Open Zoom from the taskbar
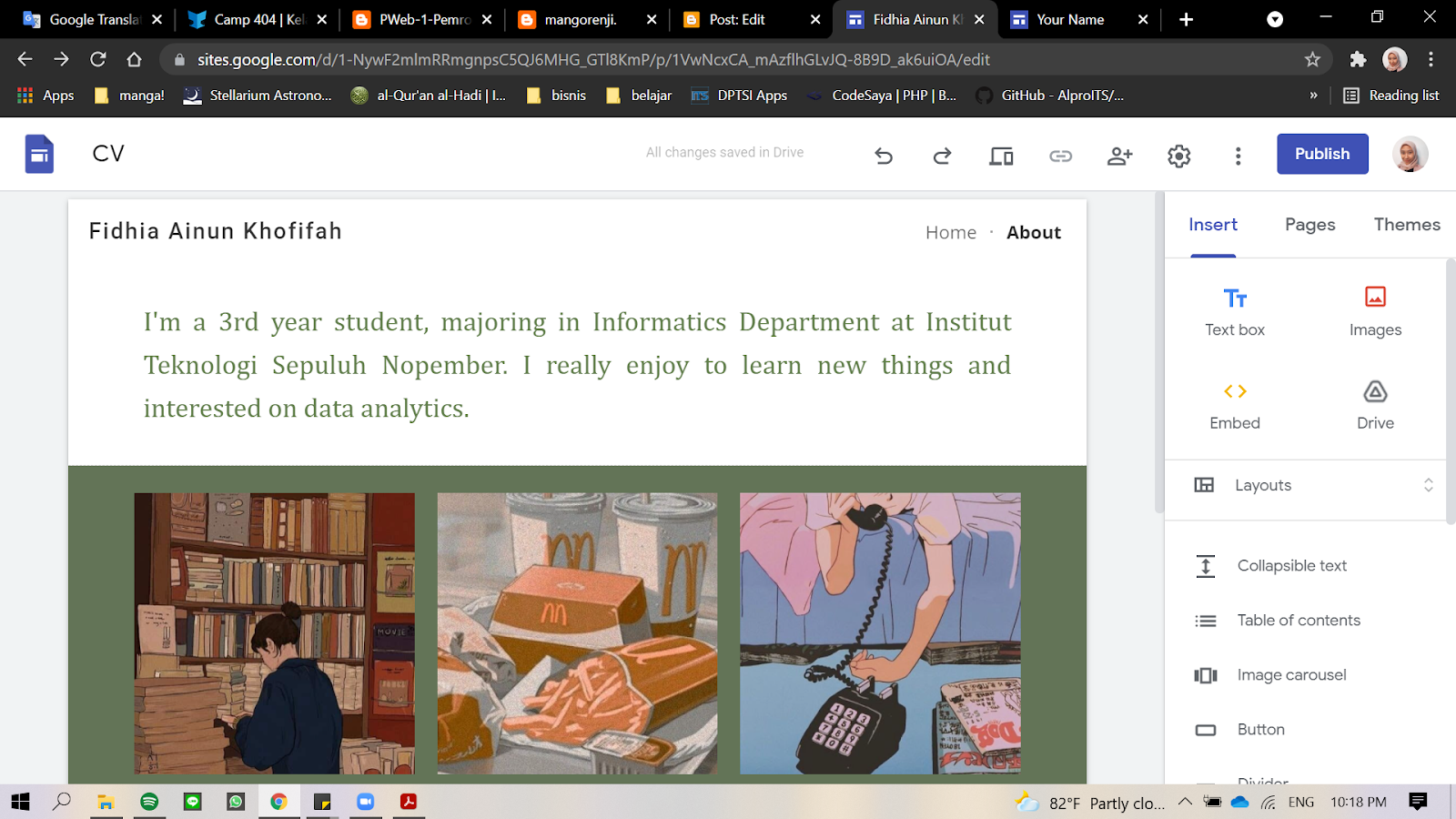Viewport: 1456px width, 819px height. point(366,802)
